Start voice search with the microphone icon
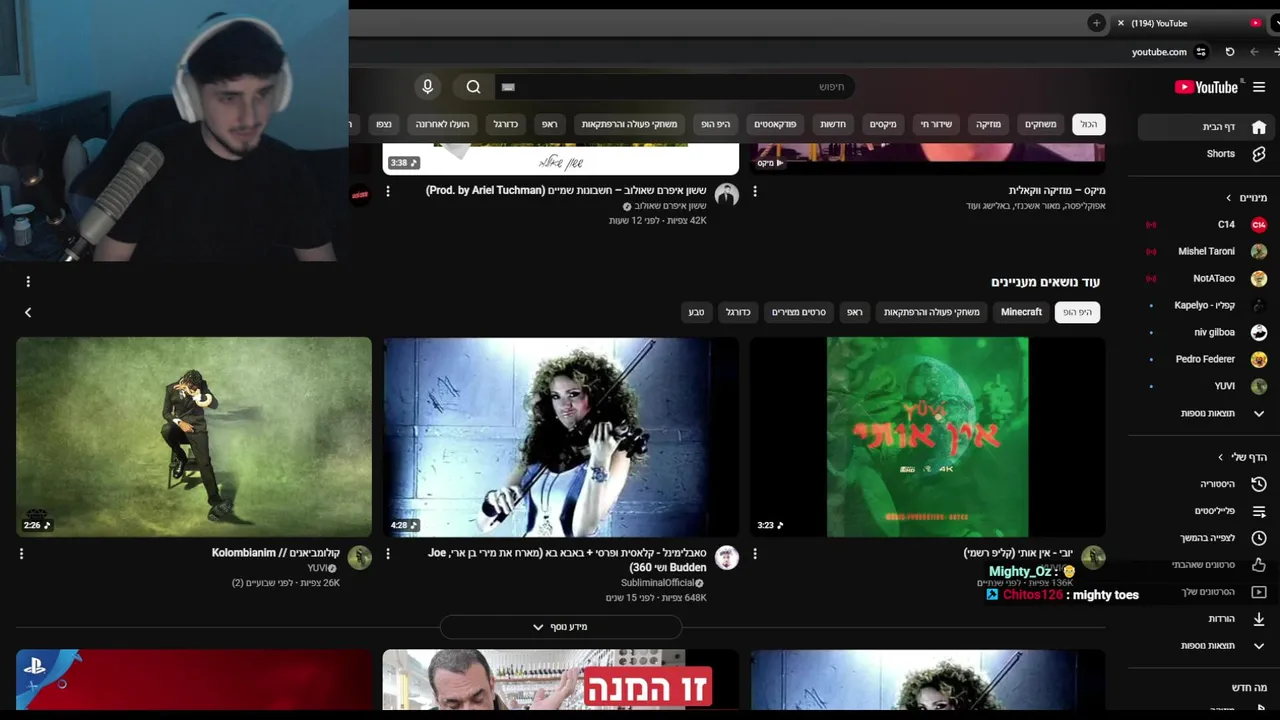 click(428, 87)
